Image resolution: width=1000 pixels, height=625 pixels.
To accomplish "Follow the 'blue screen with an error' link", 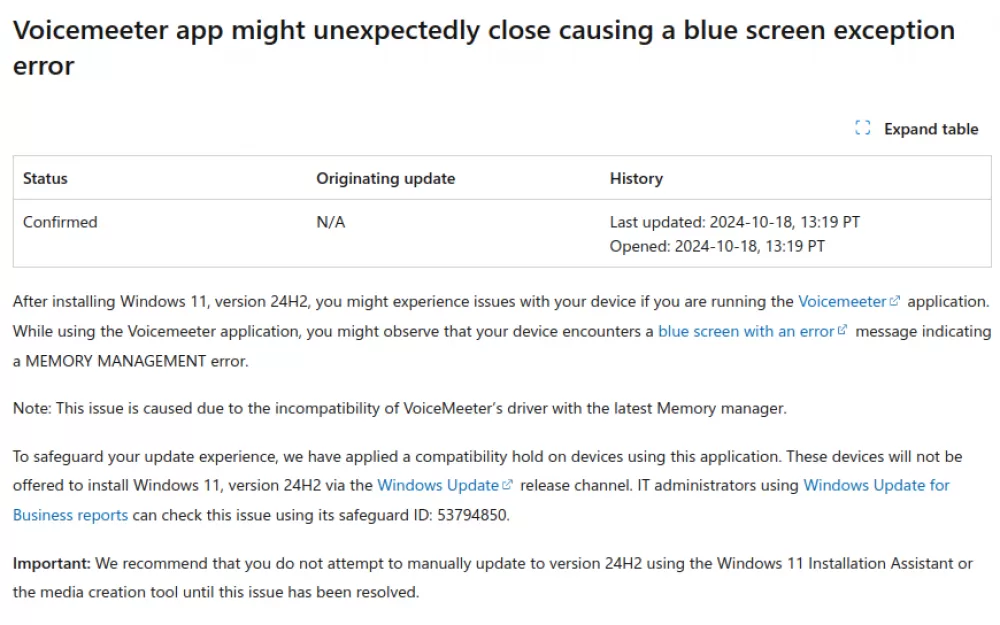I will pyautogui.click(x=745, y=331).
